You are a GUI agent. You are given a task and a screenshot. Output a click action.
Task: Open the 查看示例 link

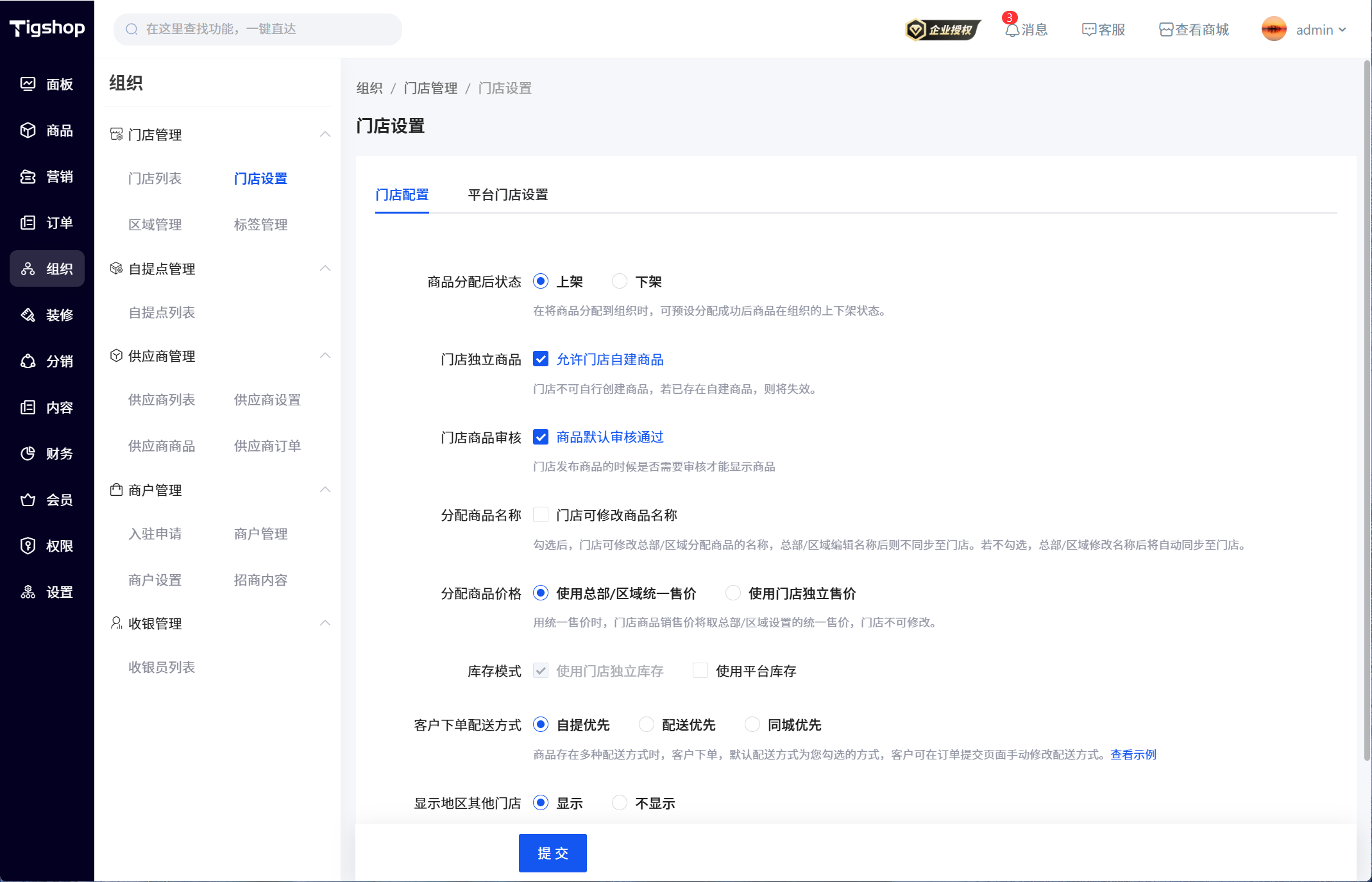point(1133,754)
